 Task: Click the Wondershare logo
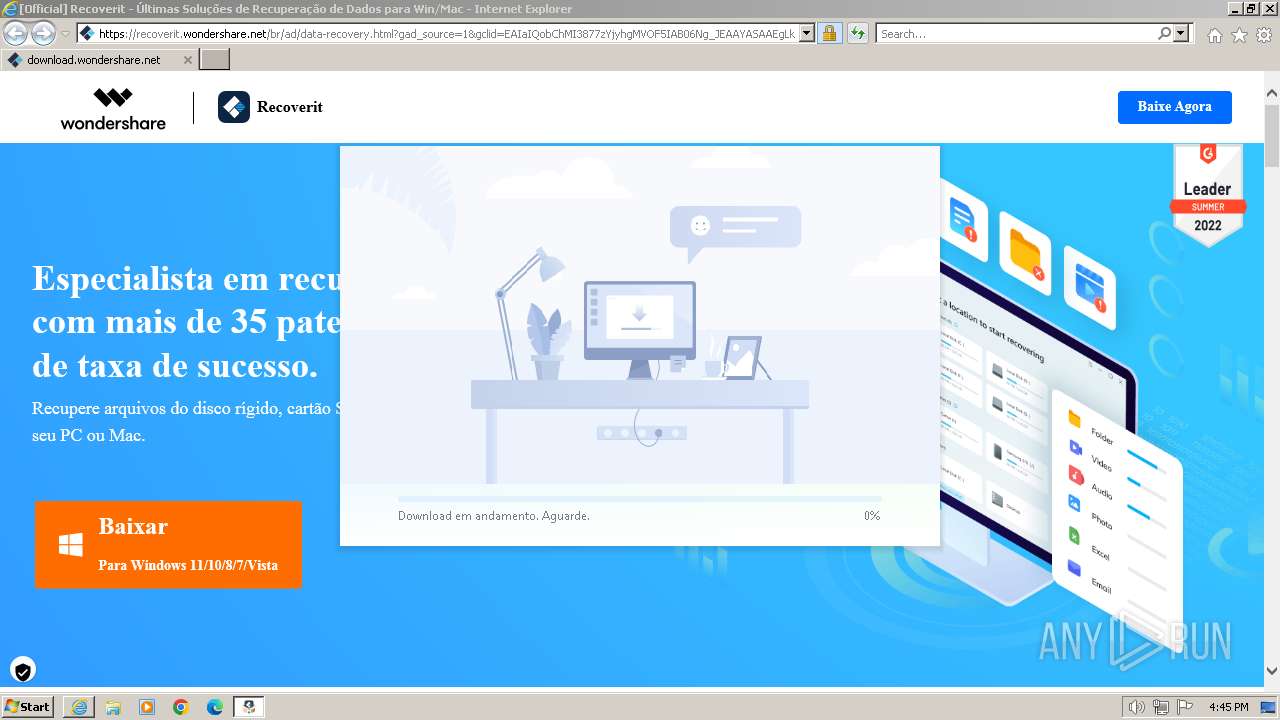tap(113, 108)
